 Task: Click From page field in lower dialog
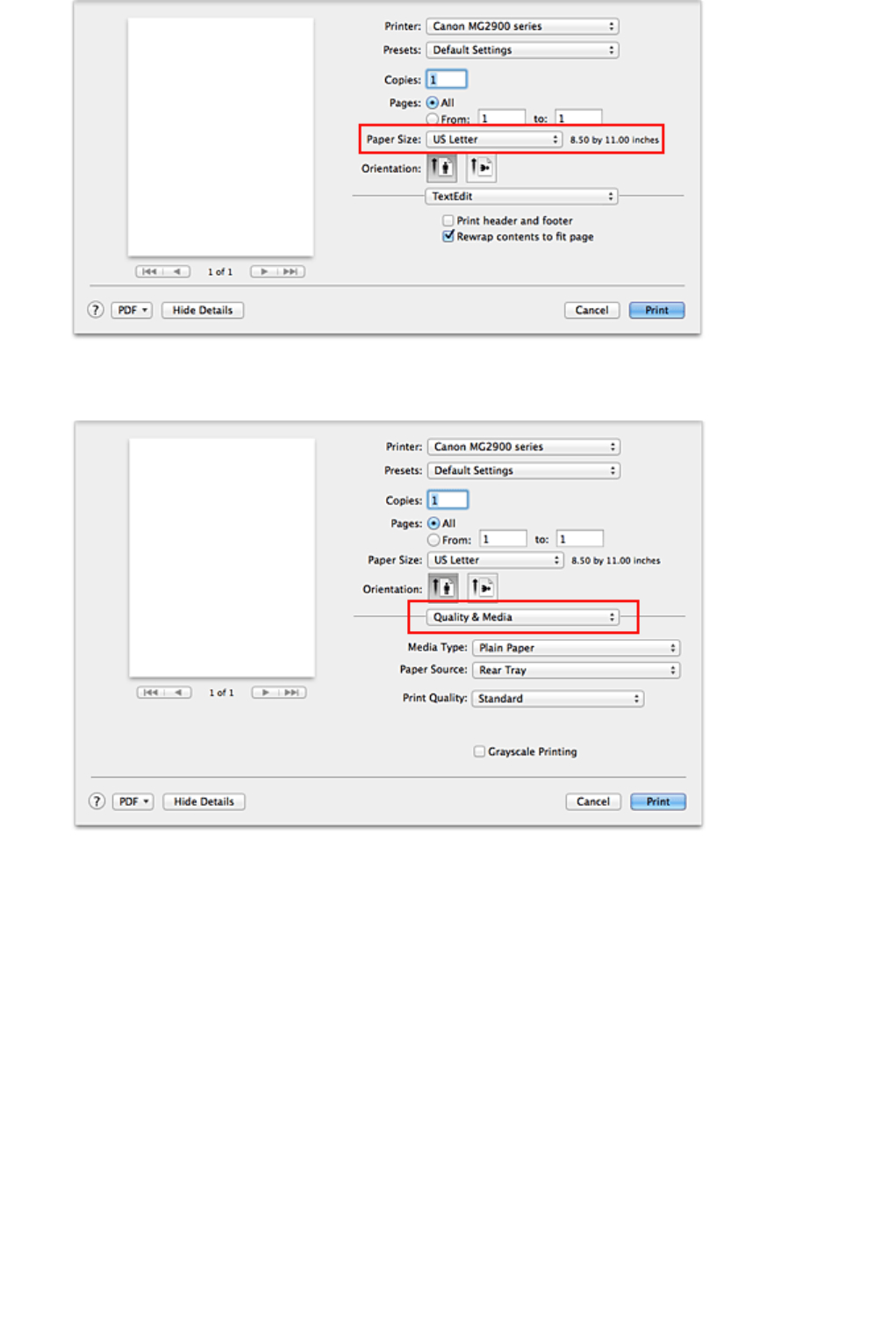pos(504,539)
